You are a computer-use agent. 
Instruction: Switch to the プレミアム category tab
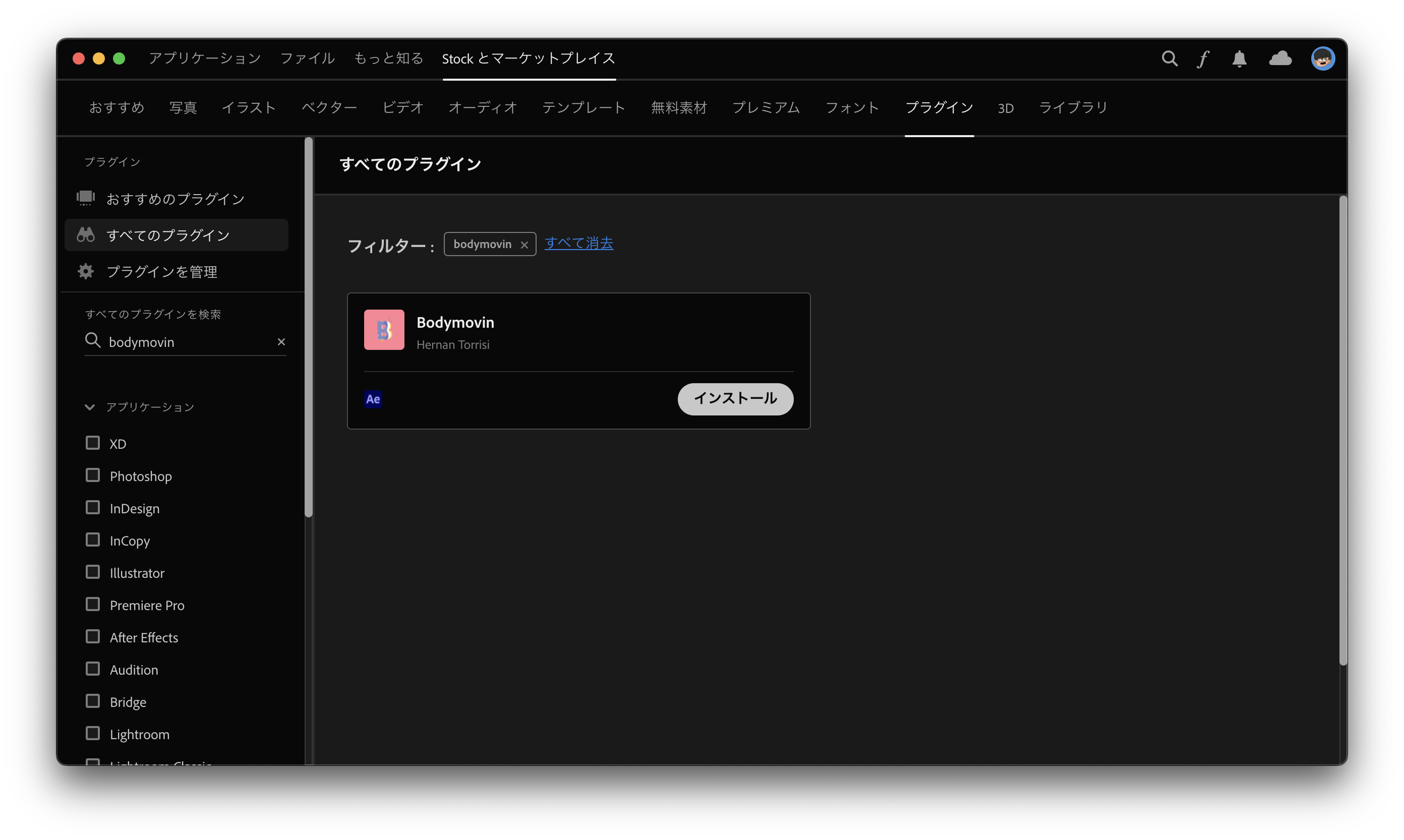click(x=766, y=107)
